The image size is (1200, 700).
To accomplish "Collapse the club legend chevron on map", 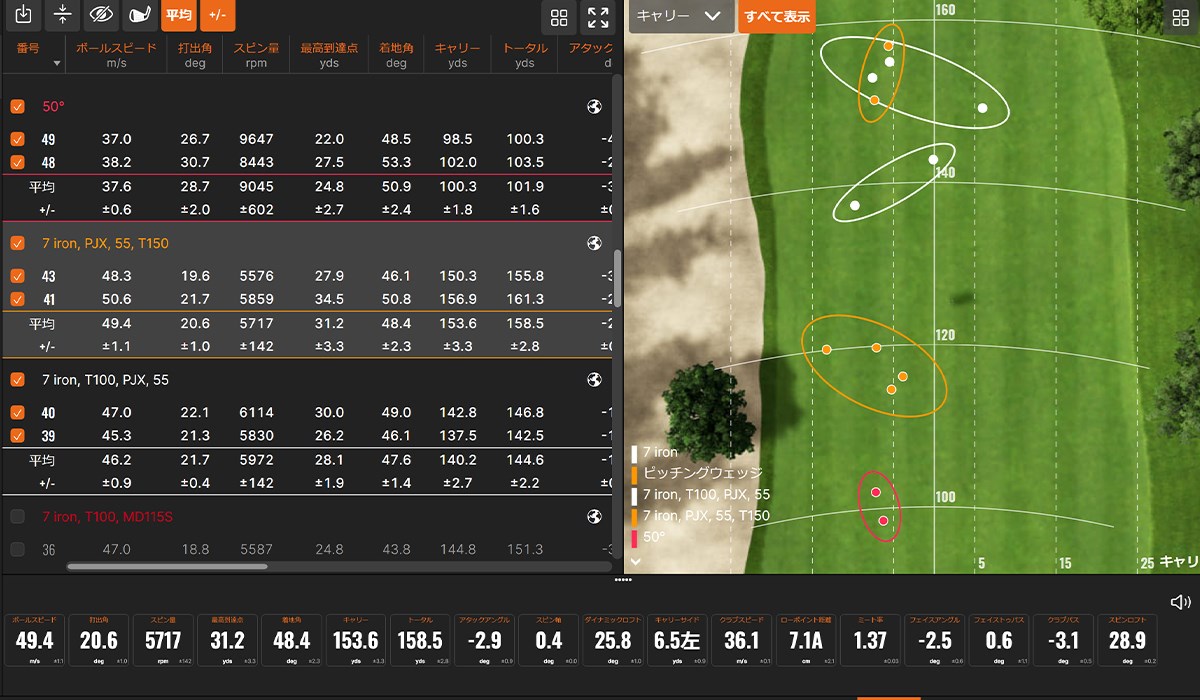I will pos(635,562).
